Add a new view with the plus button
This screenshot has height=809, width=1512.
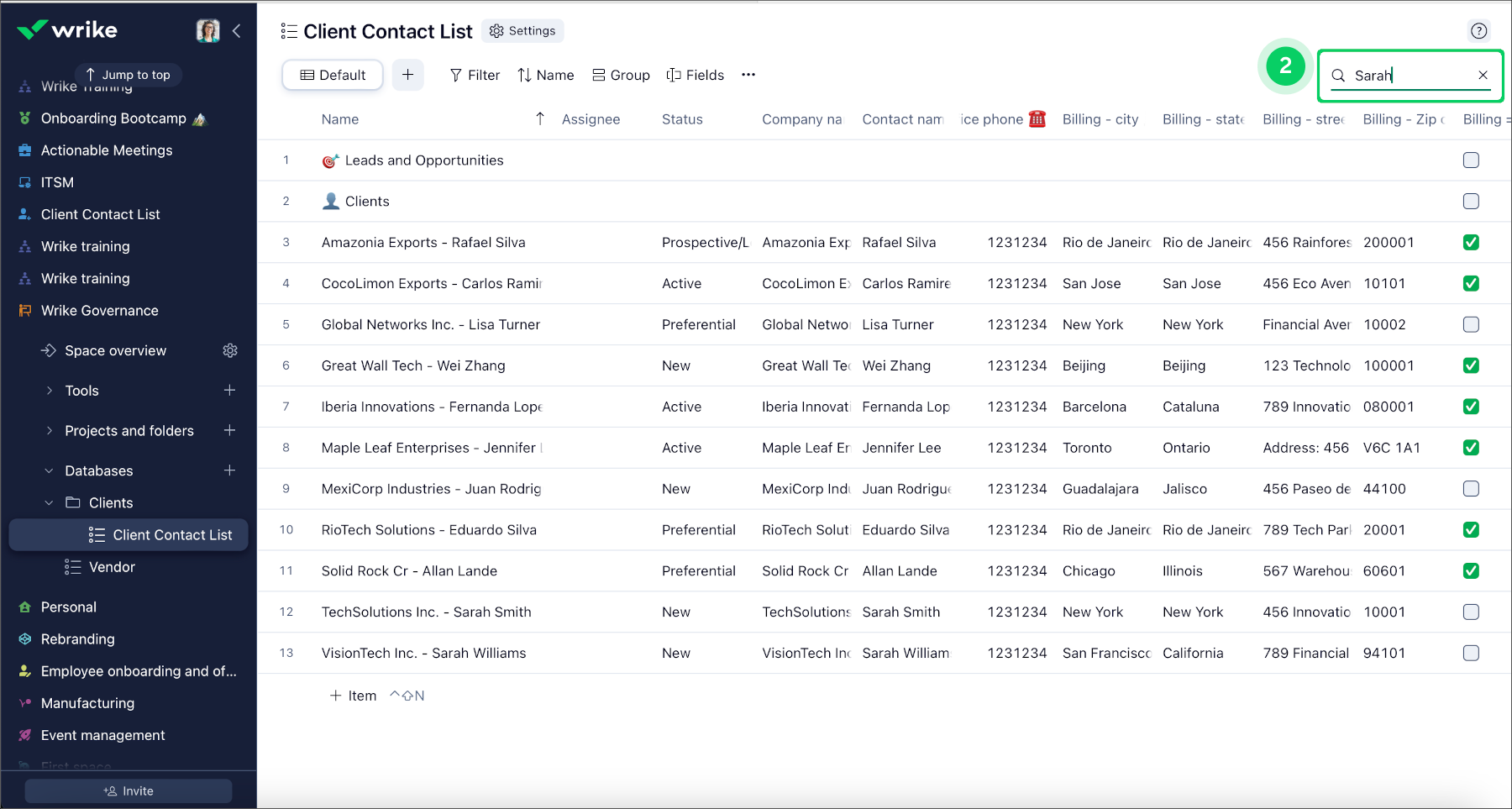tap(408, 75)
